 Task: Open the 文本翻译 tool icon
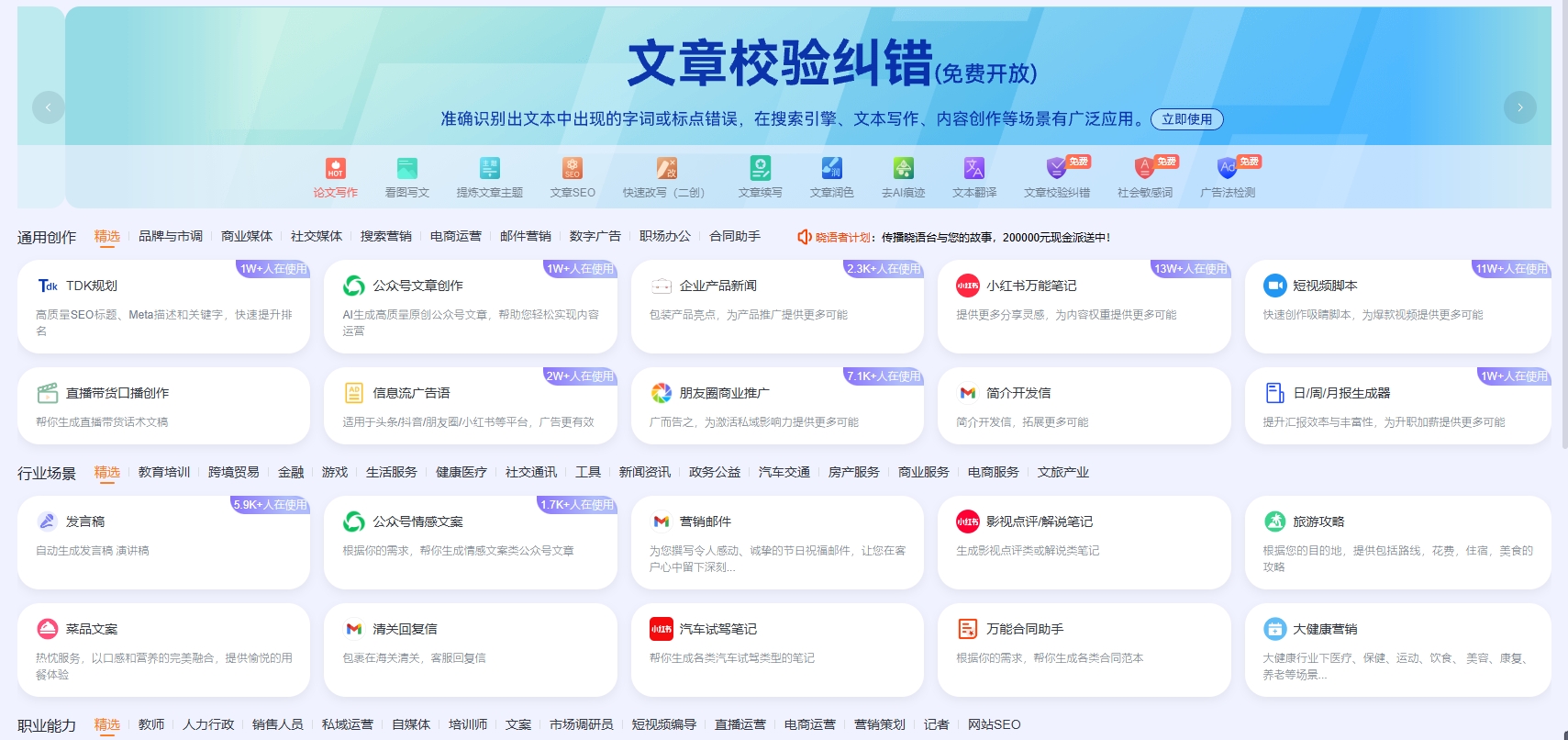973,168
